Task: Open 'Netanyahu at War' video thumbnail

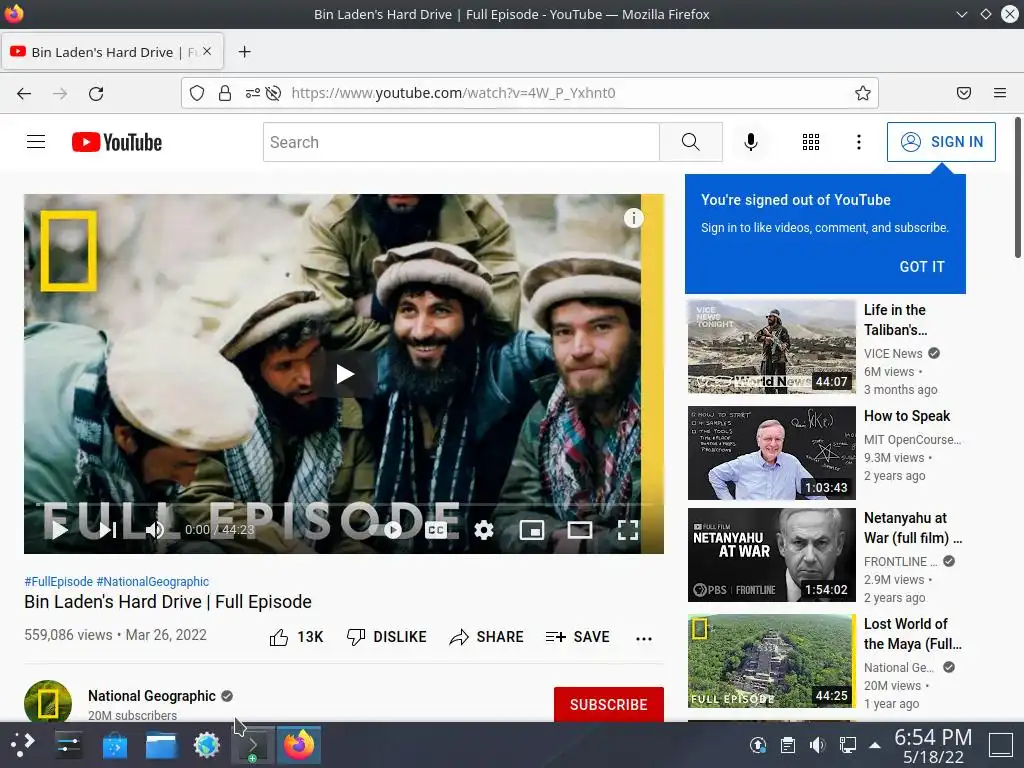Action: tap(771, 555)
